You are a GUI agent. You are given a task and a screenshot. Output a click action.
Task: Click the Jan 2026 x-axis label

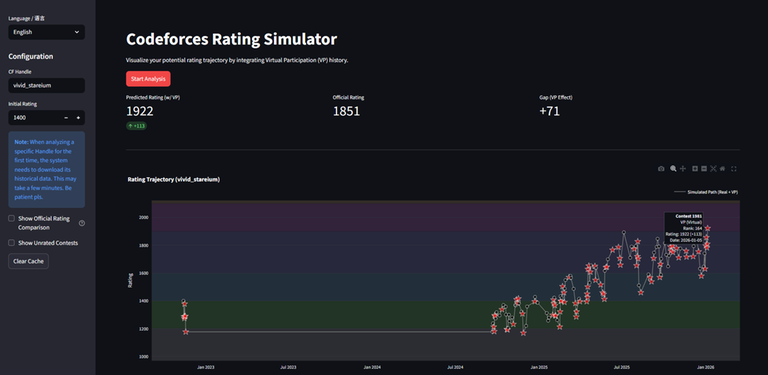pyautogui.click(x=706, y=366)
